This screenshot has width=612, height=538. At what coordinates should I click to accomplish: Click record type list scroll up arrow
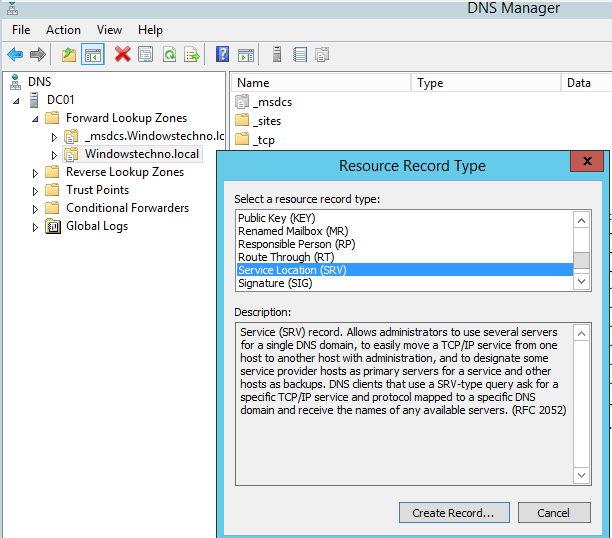[581, 221]
